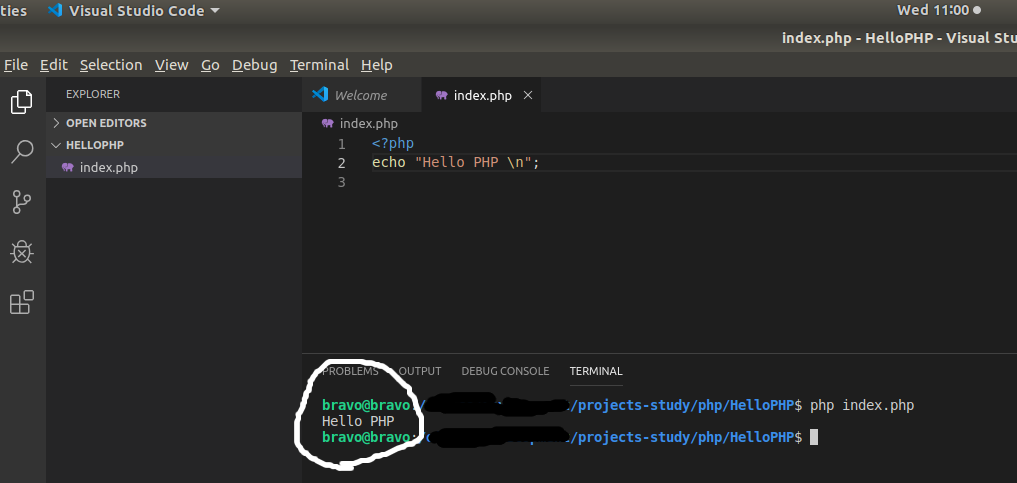The image size is (1017, 483).
Task: Open the Debug menu
Action: [254, 65]
